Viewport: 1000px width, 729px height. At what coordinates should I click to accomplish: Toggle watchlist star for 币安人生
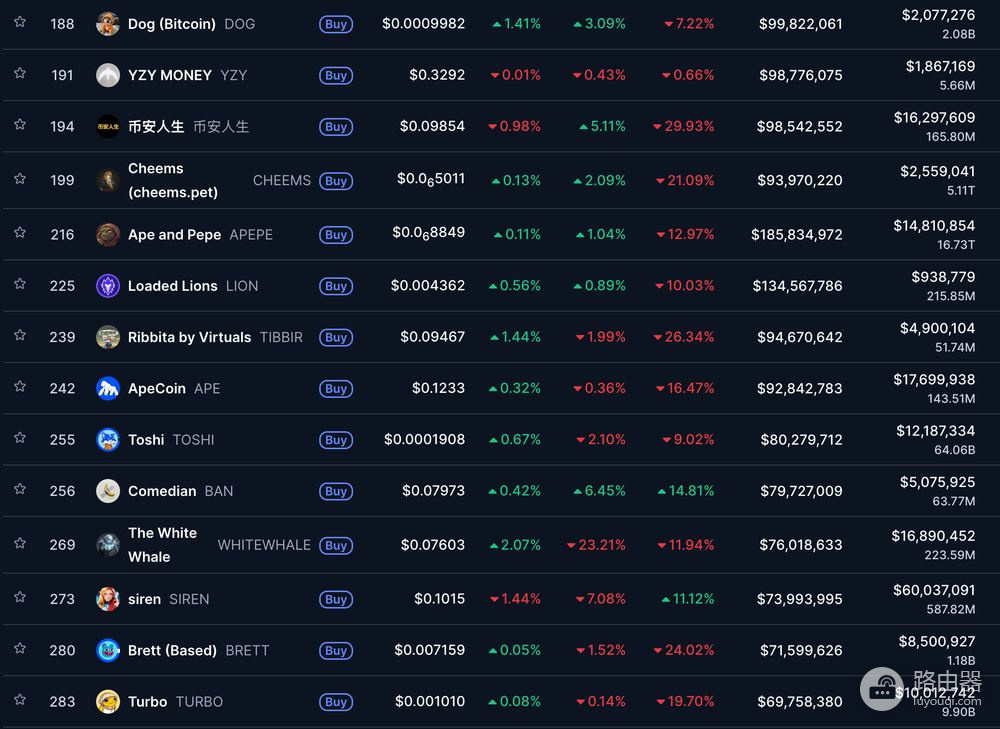click(x=20, y=124)
